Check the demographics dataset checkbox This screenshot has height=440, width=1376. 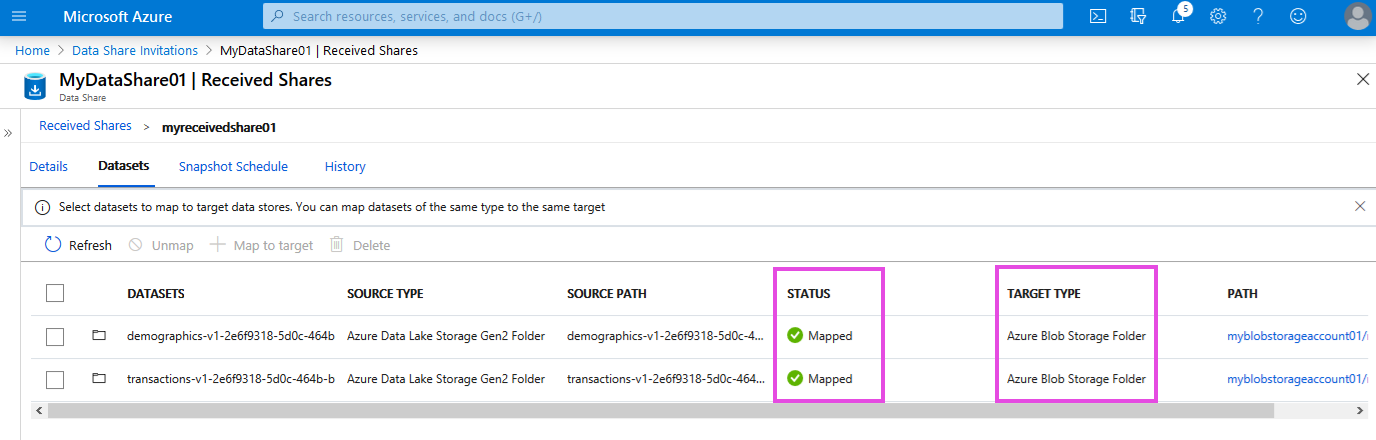pyautogui.click(x=55, y=337)
